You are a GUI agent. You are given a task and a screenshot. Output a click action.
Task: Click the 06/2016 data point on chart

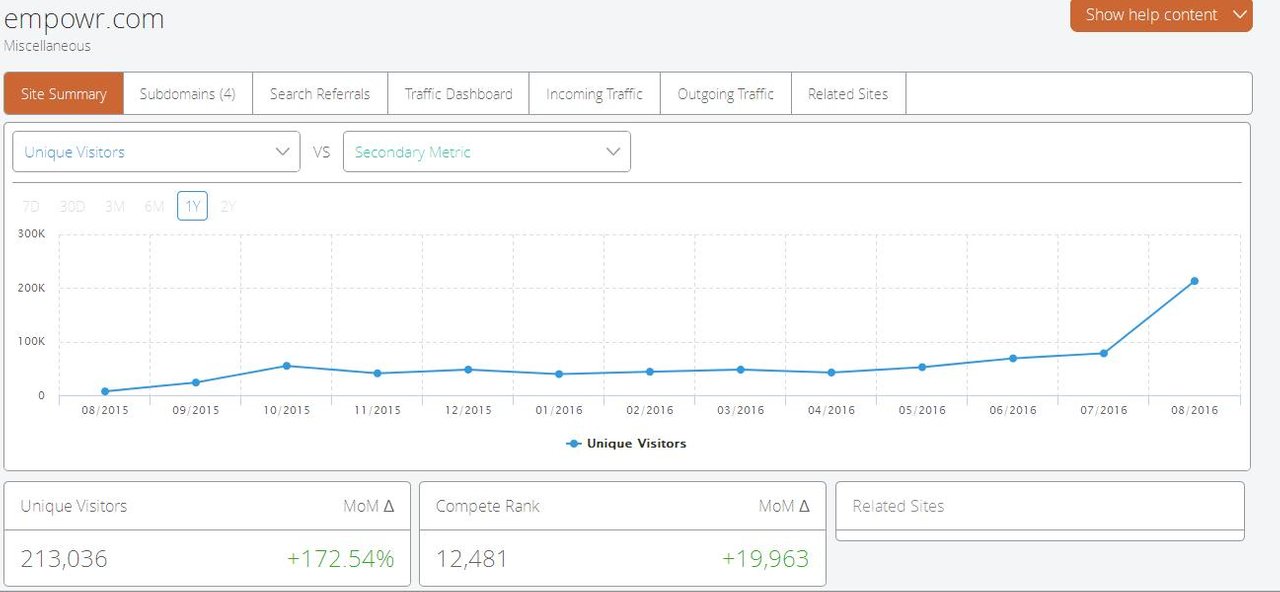[x=1013, y=358]
